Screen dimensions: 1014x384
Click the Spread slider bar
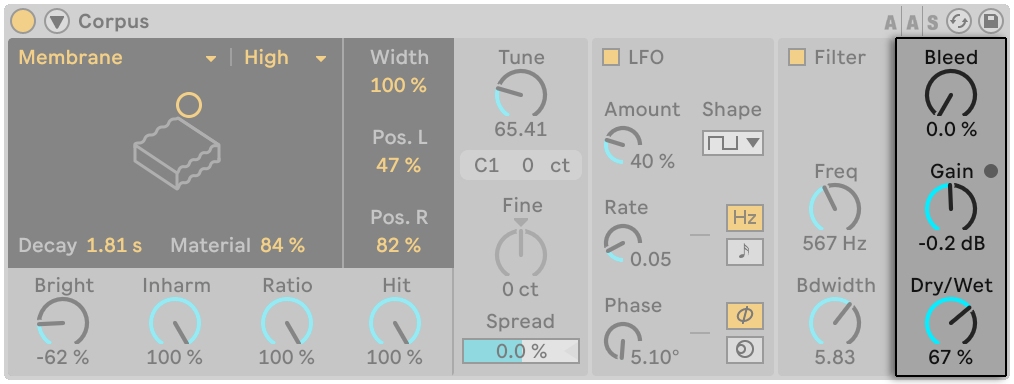click(x=521, y=351)
